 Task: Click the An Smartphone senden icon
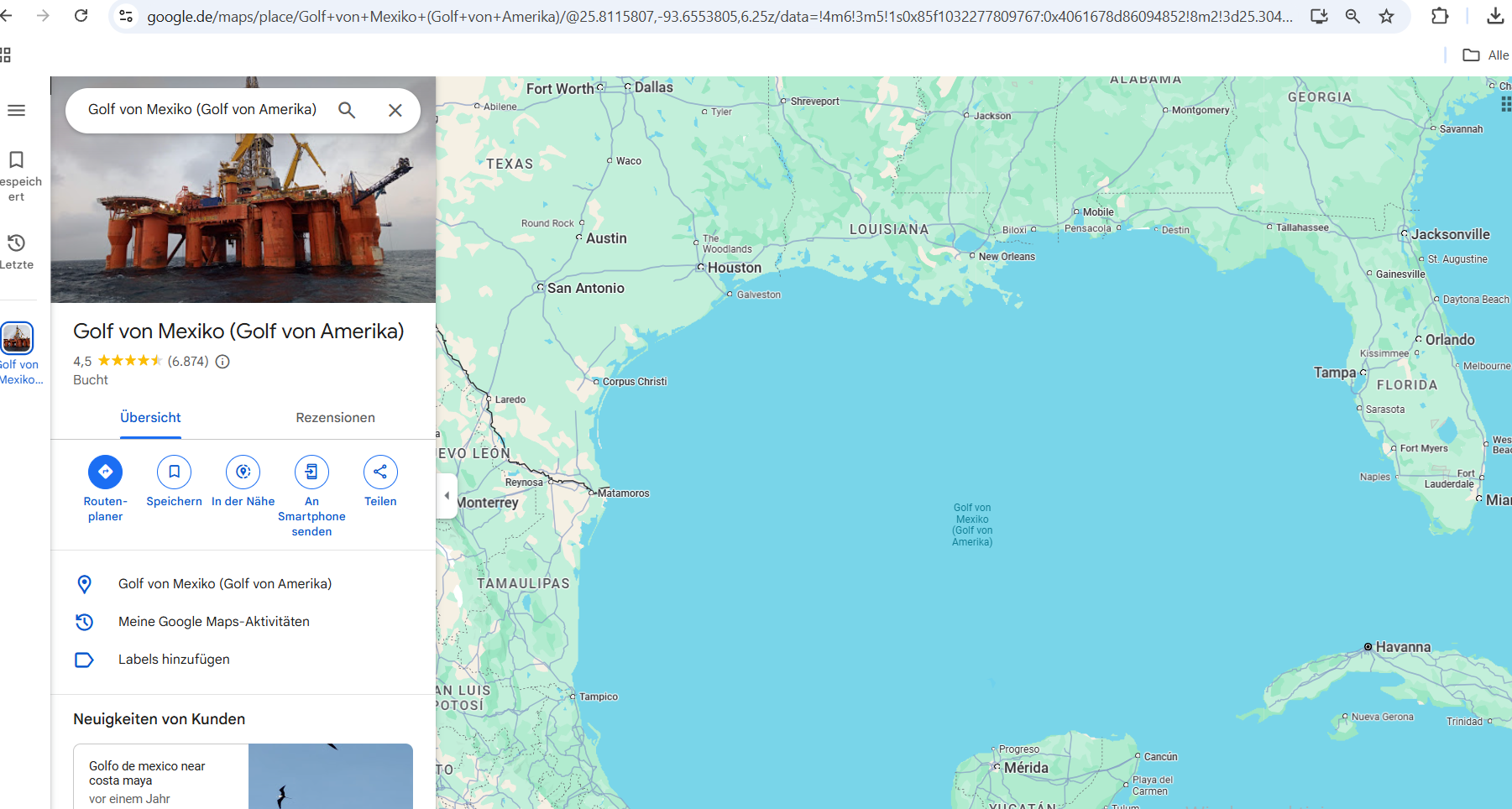tap(311, 472)
